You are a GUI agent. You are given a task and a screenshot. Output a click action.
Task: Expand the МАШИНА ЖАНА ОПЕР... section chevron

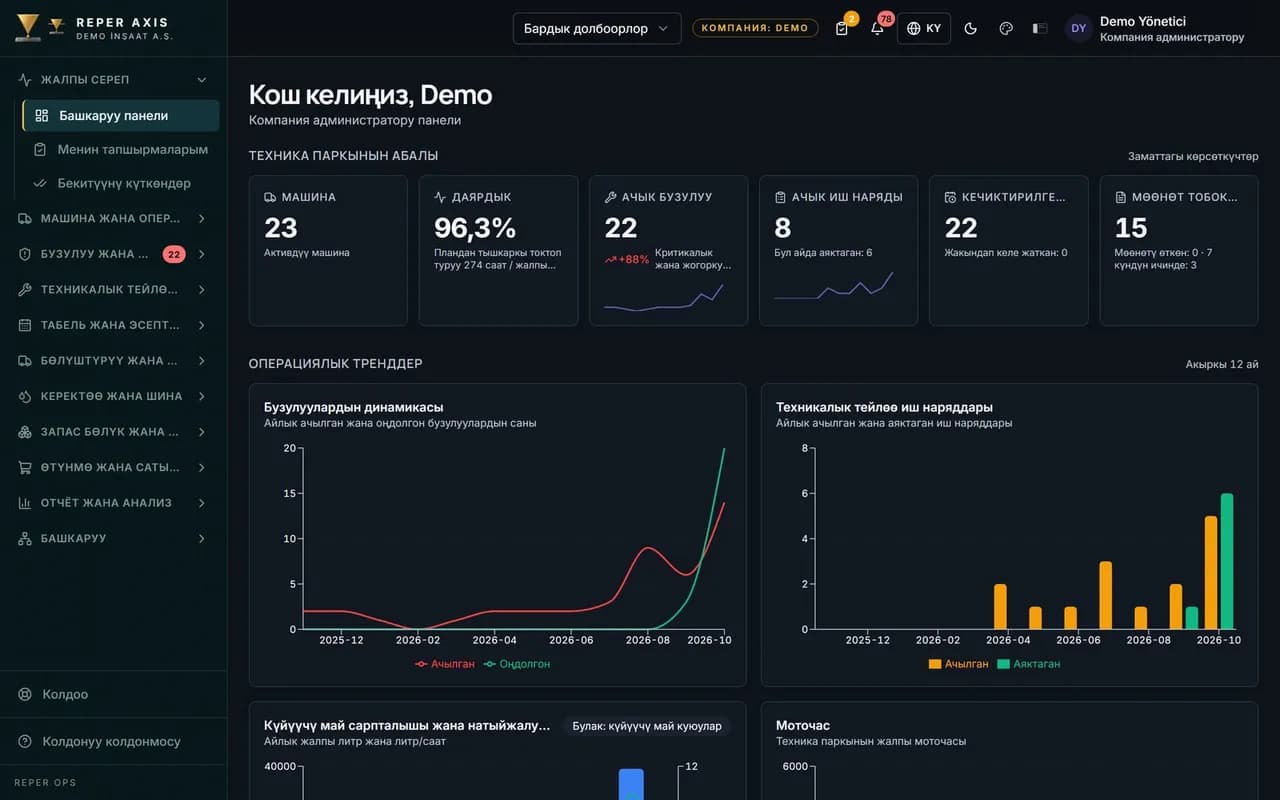(x=202, y=218)
